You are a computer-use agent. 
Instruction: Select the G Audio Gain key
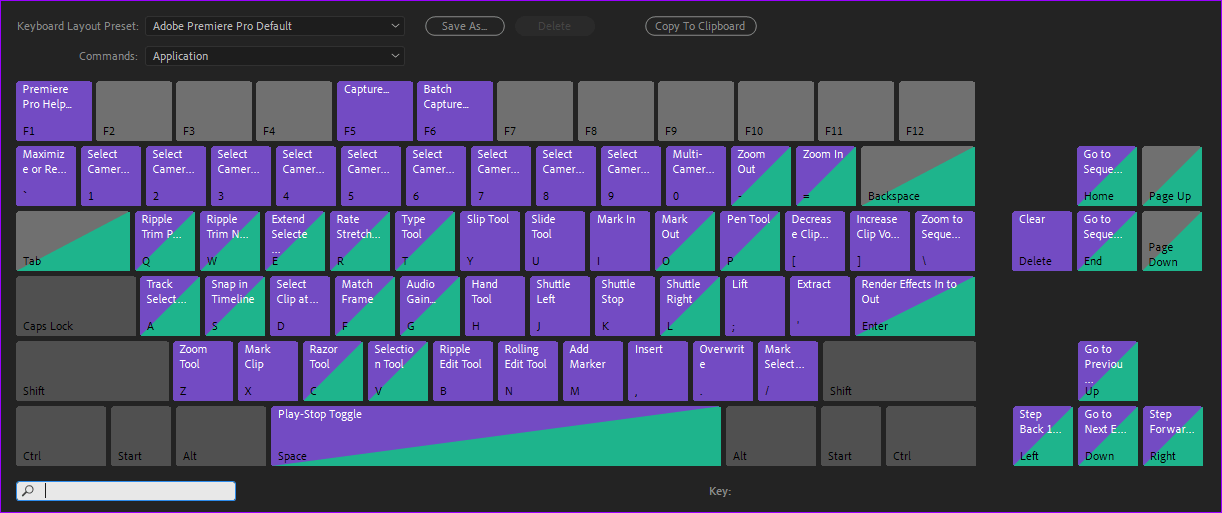pyautogui.click(x=430, y=306)
